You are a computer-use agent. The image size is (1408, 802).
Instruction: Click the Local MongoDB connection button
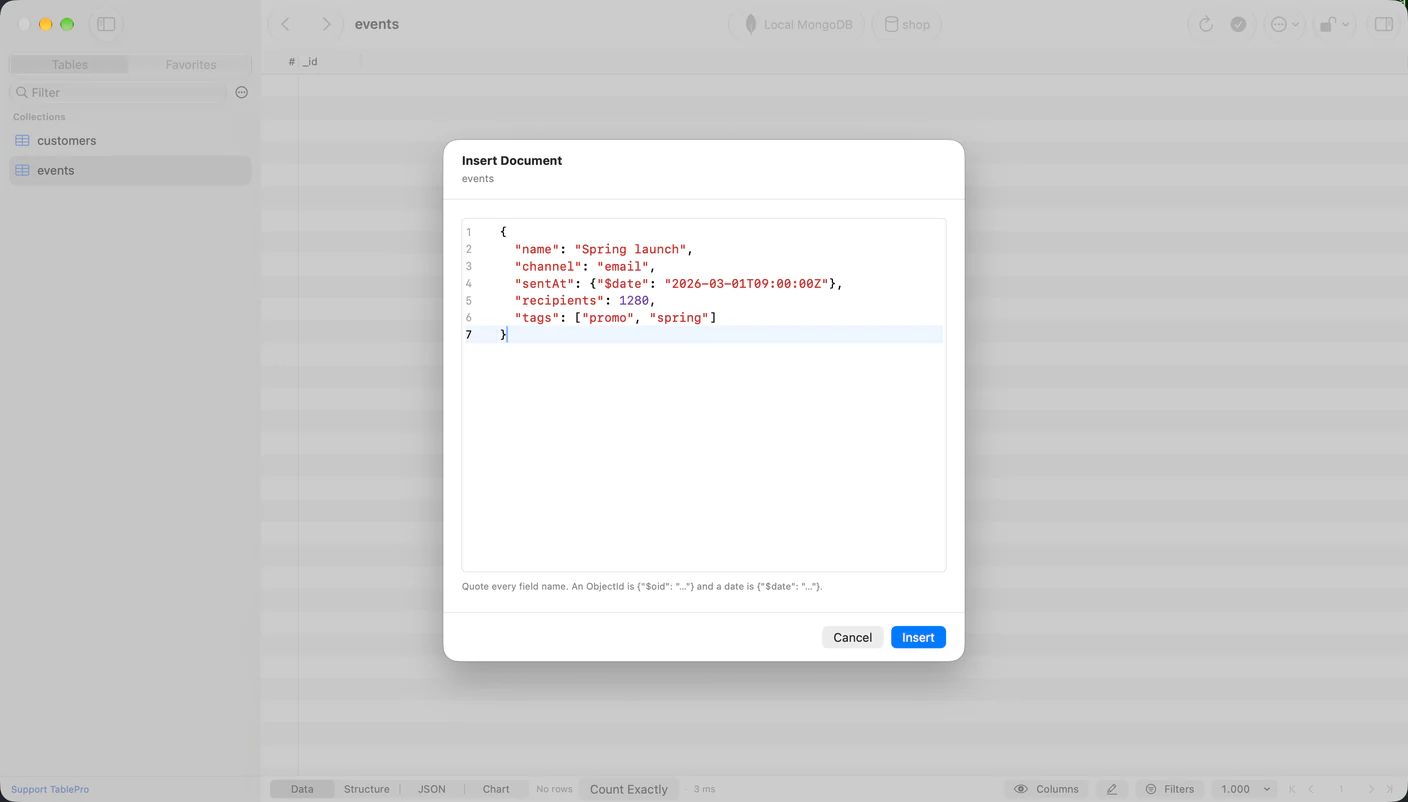click(798, 24)
